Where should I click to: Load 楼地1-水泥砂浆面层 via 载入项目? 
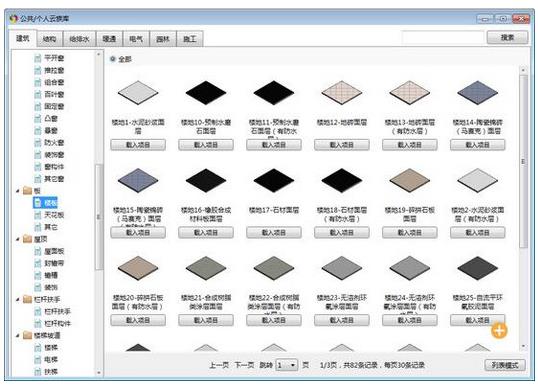coord(138,145)
